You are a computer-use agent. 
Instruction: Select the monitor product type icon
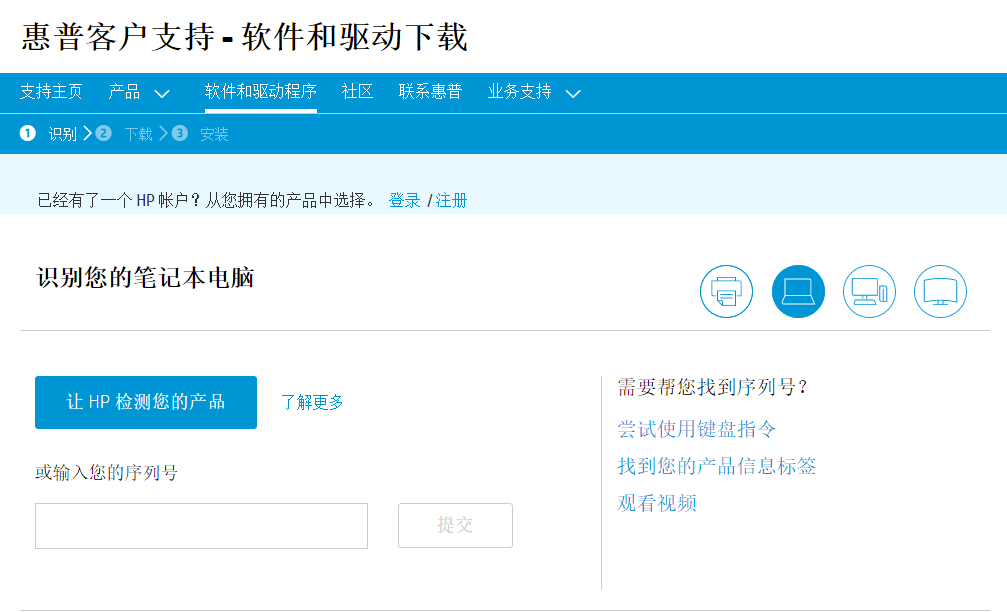[940, 292]
